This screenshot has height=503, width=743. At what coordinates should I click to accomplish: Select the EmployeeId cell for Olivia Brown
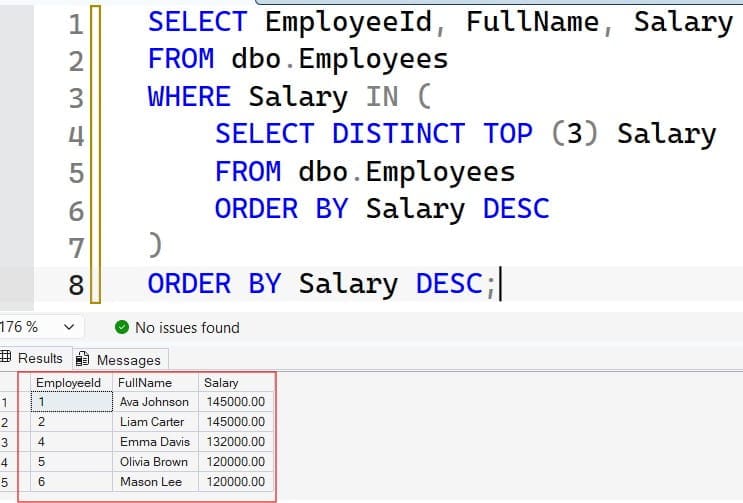pos(72,461)
